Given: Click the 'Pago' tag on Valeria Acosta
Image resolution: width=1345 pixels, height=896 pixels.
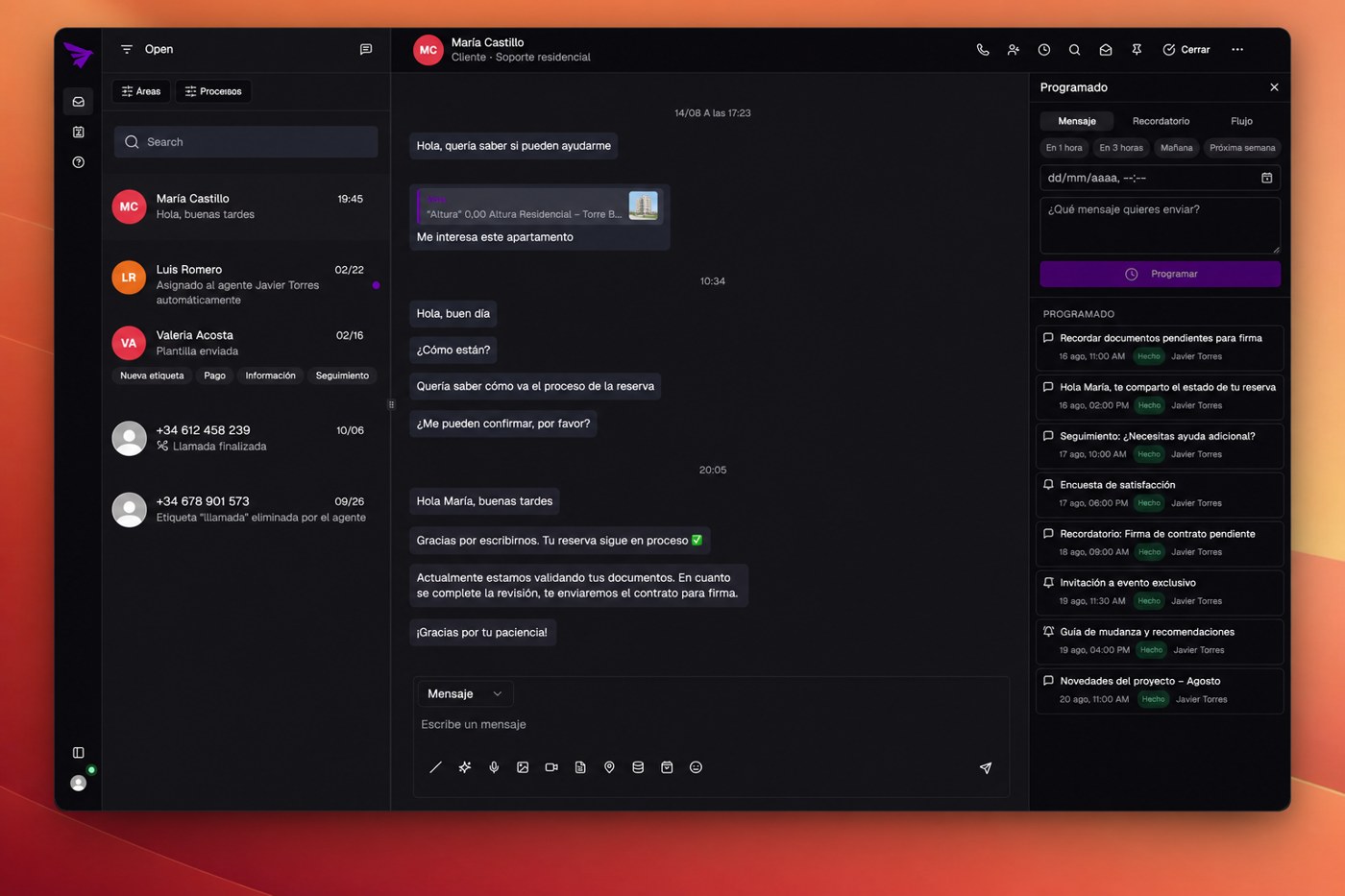Looking at the screenshot, I should pos(215,375).
